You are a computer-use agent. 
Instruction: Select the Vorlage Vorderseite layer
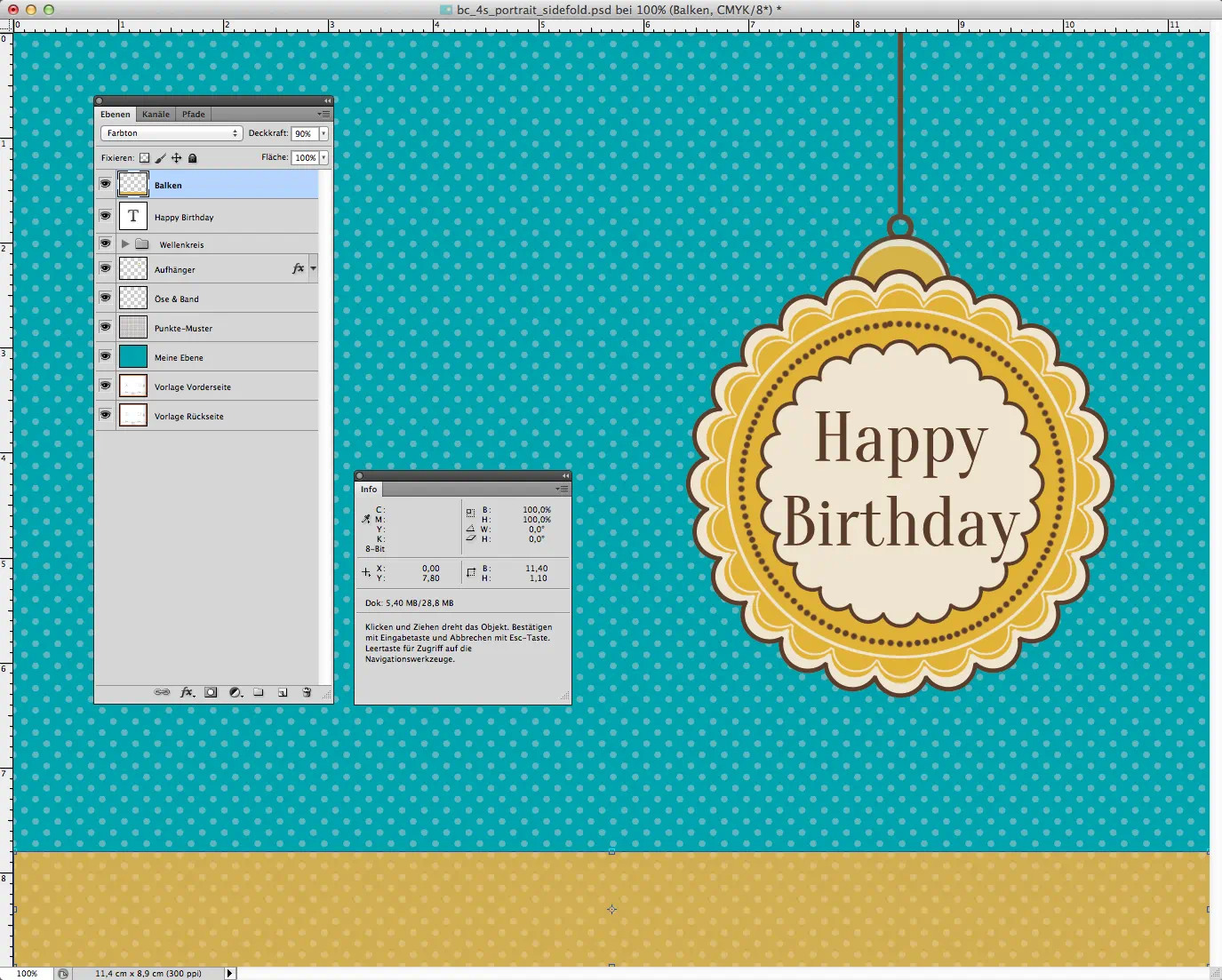pyautogui.click(x=192, y=386)
